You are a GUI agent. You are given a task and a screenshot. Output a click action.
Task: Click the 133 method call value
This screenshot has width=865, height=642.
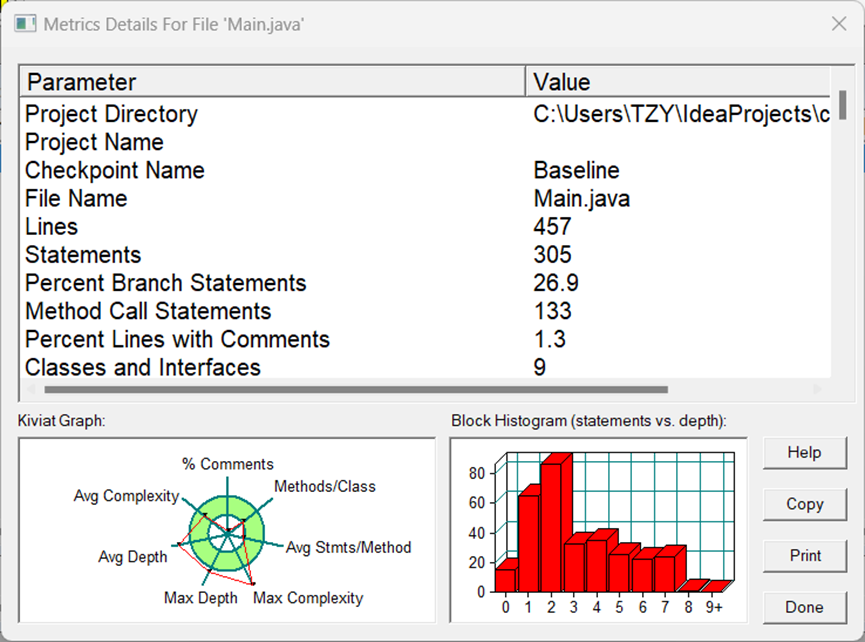[x=552, y=311]
